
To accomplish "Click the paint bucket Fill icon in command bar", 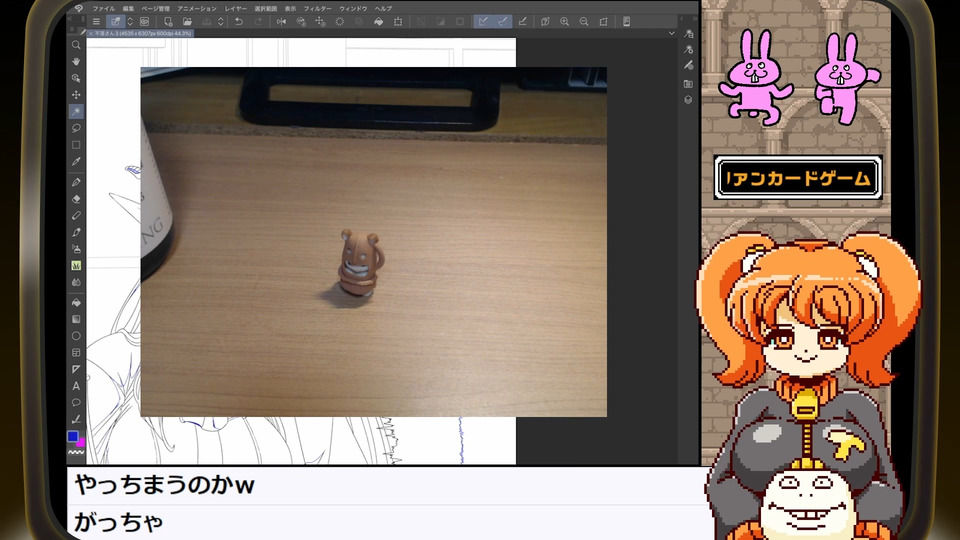I will pos(378,21).
